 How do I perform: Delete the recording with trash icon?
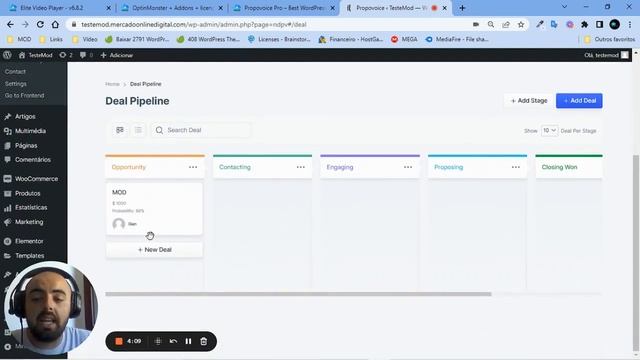[x=204, y=341]
